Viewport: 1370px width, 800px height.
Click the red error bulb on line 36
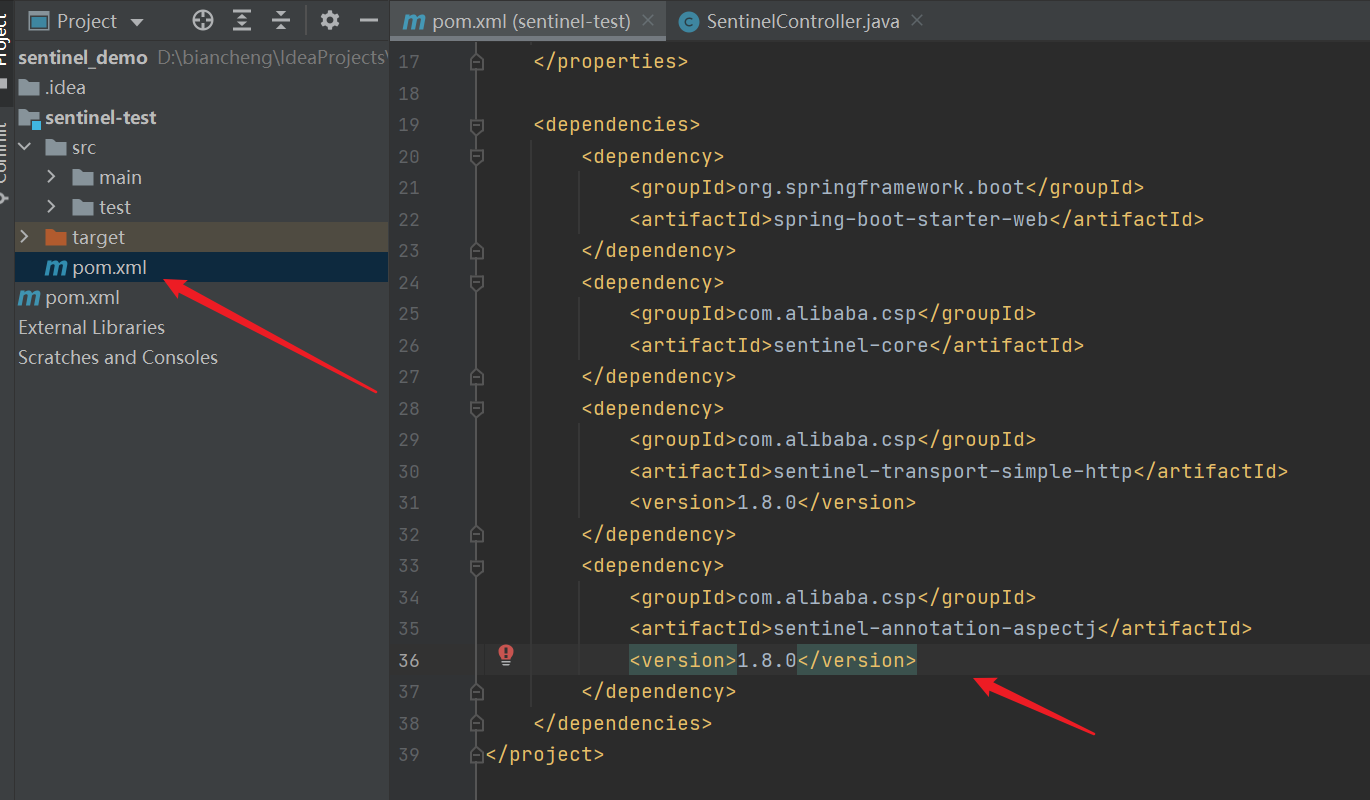pos(506,656)
